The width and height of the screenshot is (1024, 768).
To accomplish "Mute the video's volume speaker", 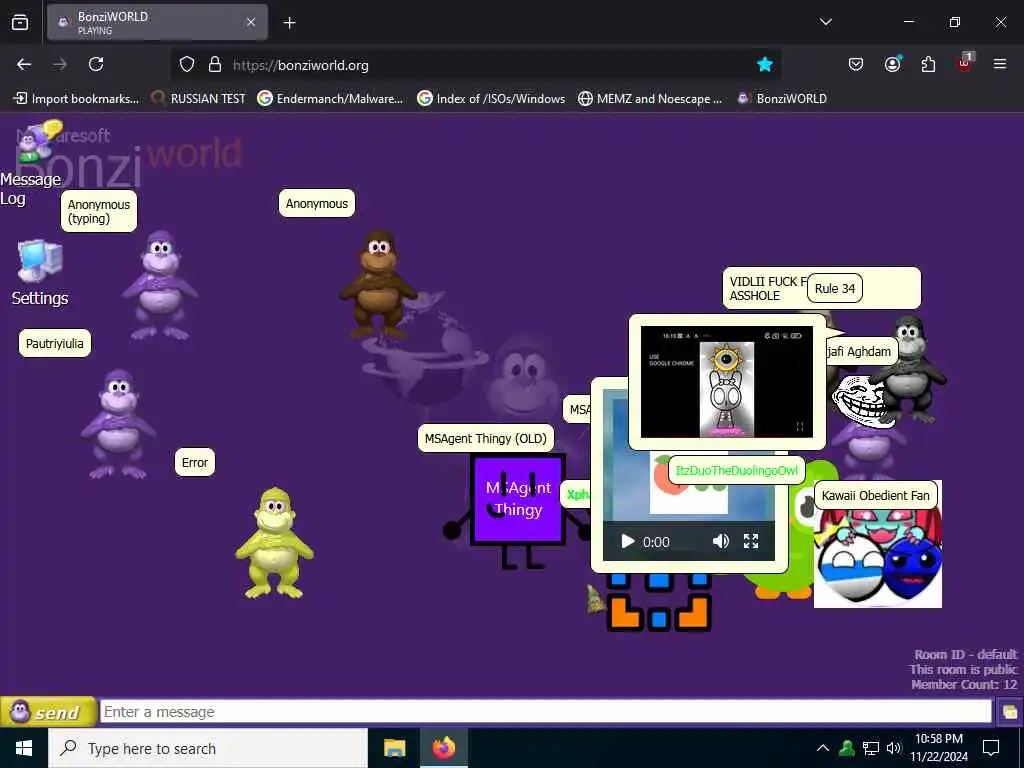I will click(x=720, y=541).
